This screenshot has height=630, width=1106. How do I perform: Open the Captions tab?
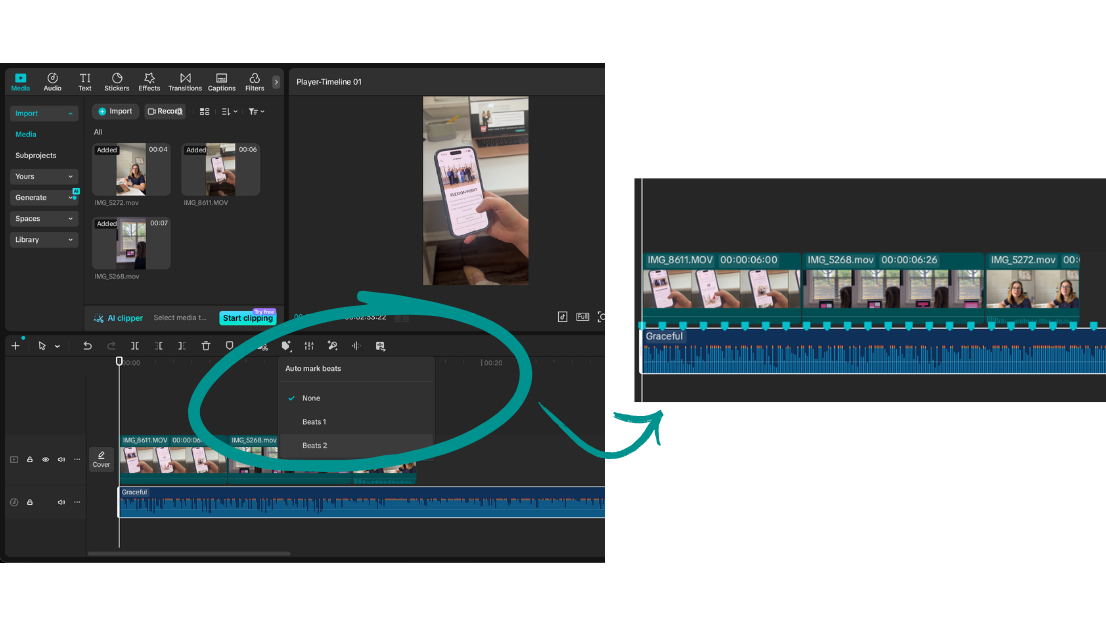tap(221, 82)
